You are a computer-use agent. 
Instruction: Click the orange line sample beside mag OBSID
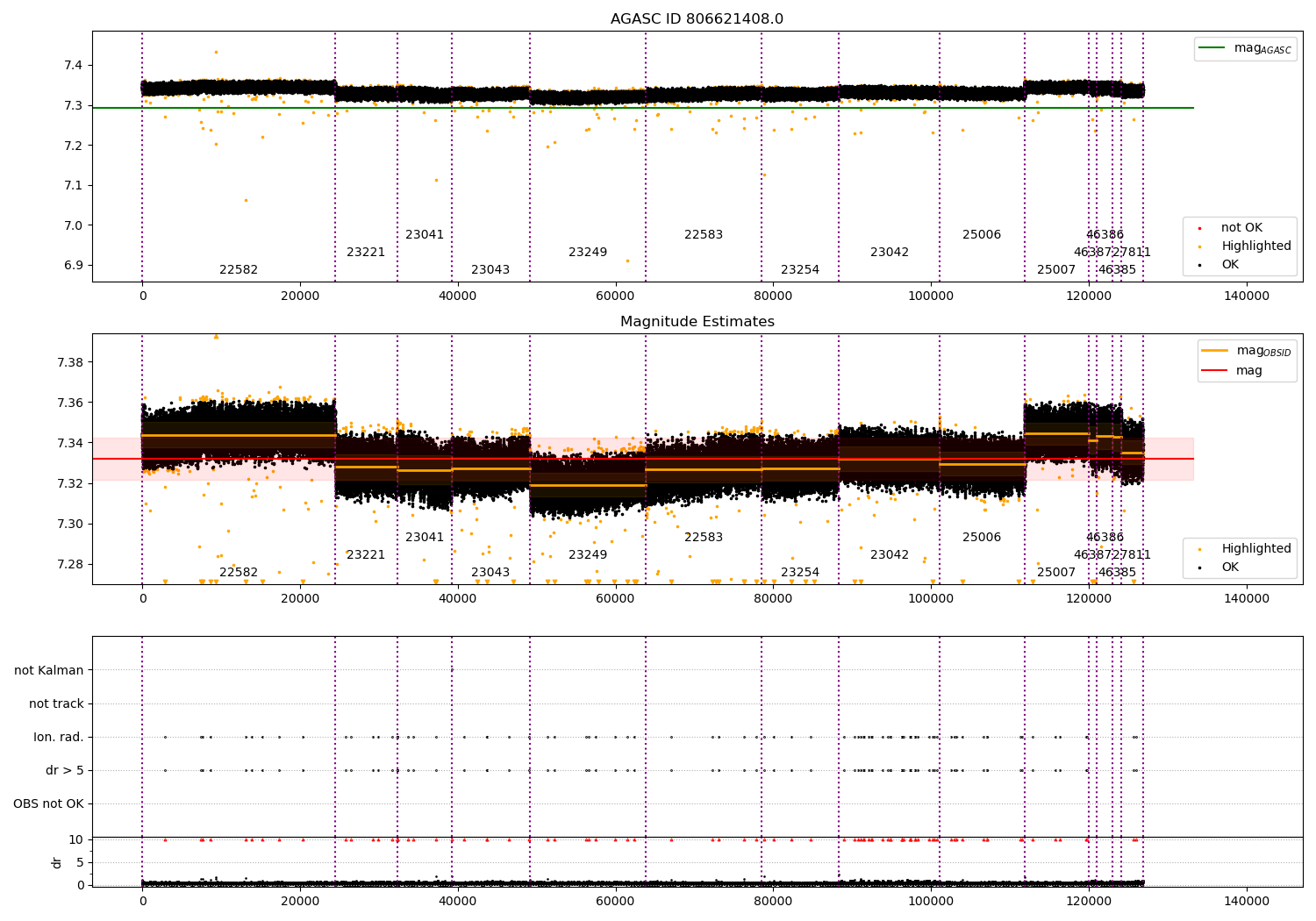coord(1214,351)
